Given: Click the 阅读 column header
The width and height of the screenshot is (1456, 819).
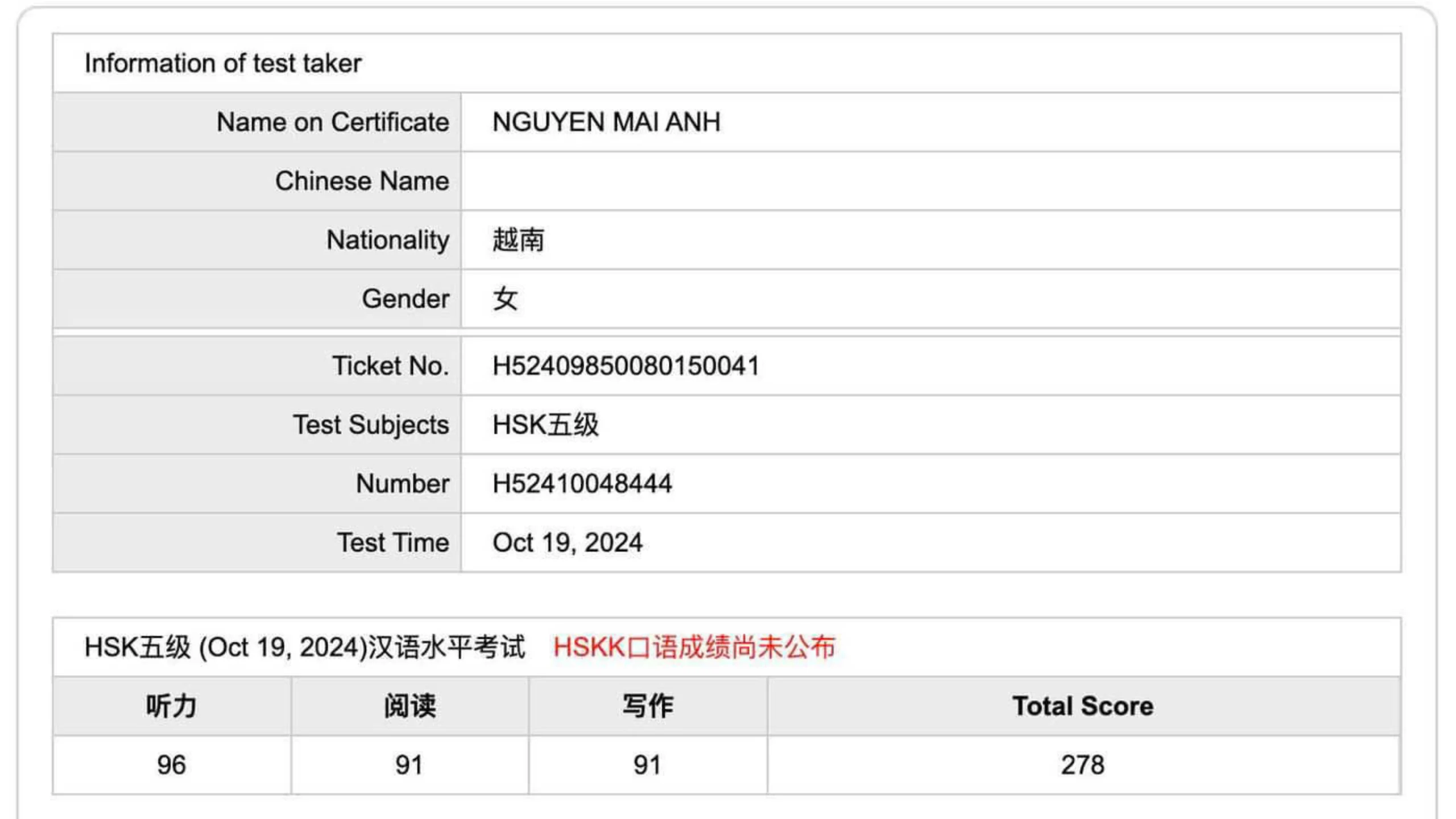Looking at the screenshot, I should click(409, 706).
